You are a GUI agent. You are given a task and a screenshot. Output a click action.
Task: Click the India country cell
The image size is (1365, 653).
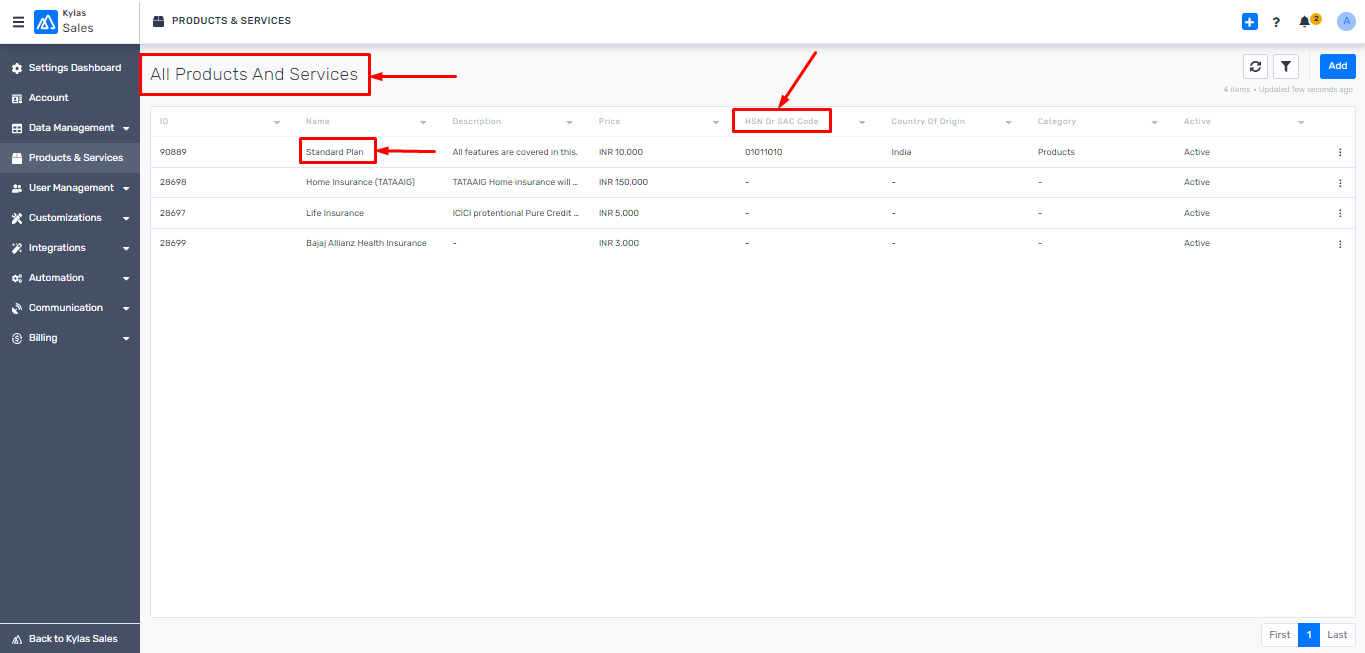pos(901,152)
